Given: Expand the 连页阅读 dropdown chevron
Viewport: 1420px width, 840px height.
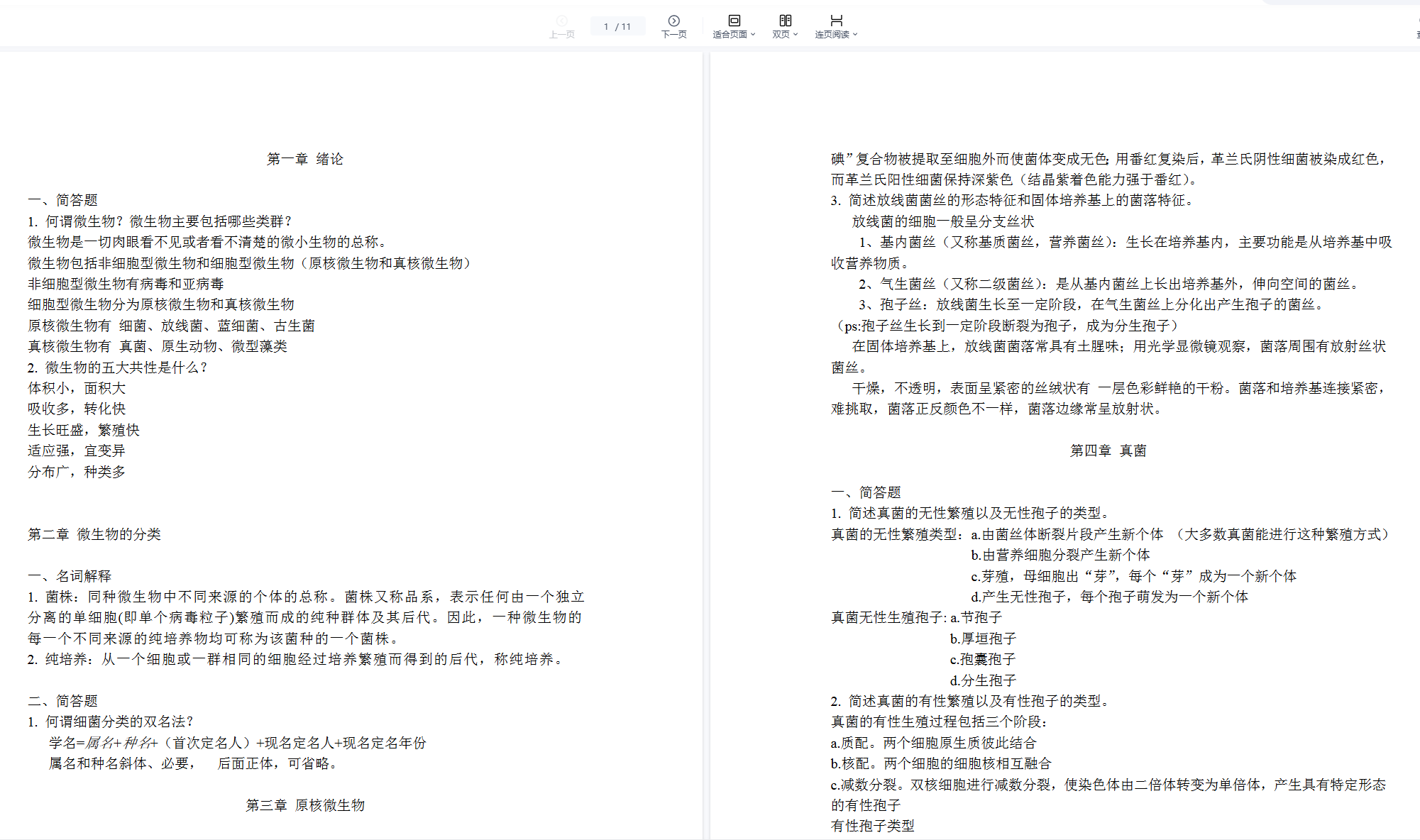Looking at the screenshot, I should (x=855, y=35).
